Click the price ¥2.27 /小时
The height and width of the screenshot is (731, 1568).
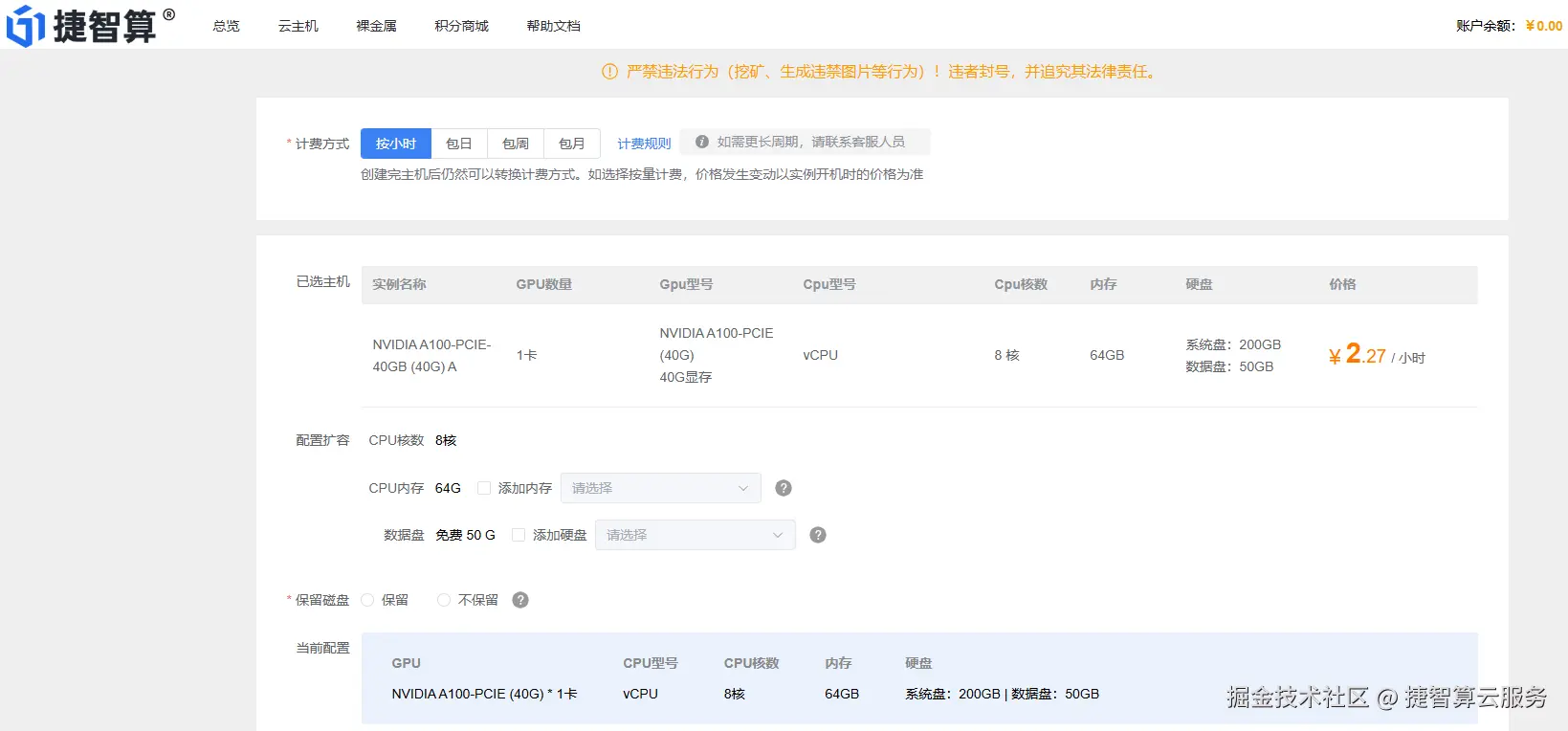[x=1377, y=355]
